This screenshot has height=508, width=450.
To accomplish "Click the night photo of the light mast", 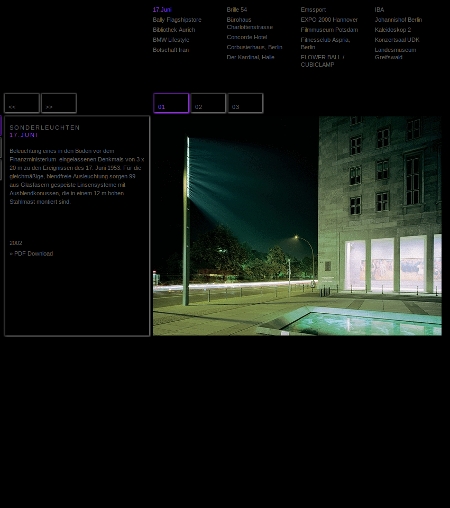I will pyautogui.click(x=297, y=226).
